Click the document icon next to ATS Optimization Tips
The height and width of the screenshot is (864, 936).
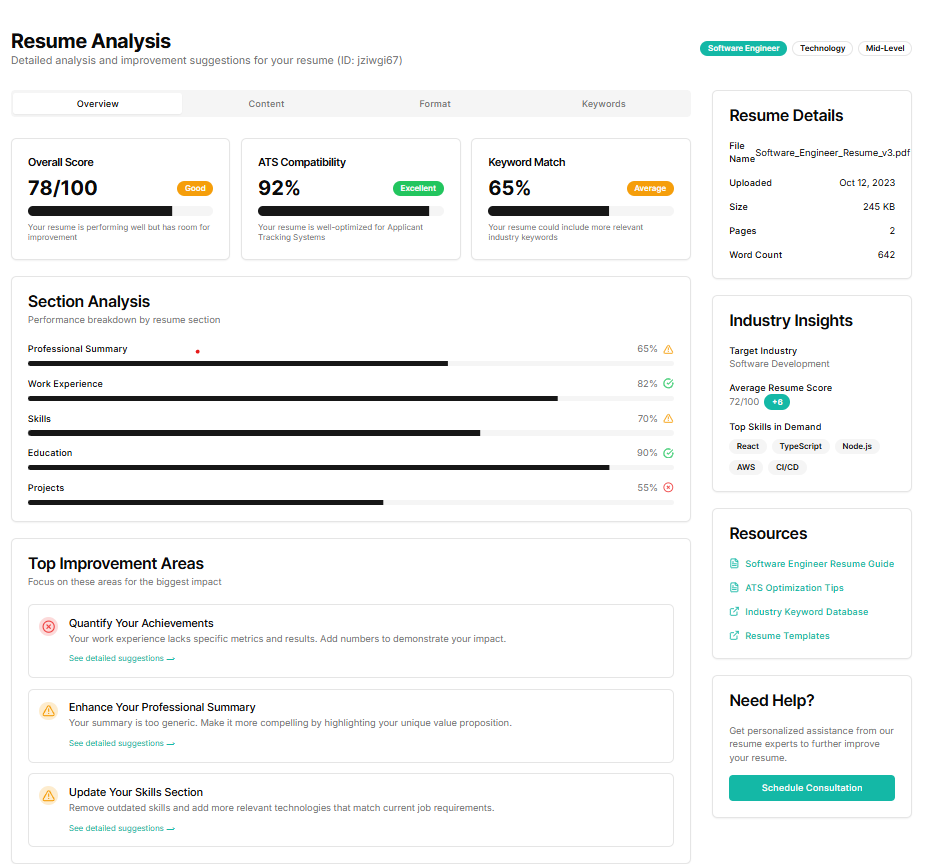(735, 588)
